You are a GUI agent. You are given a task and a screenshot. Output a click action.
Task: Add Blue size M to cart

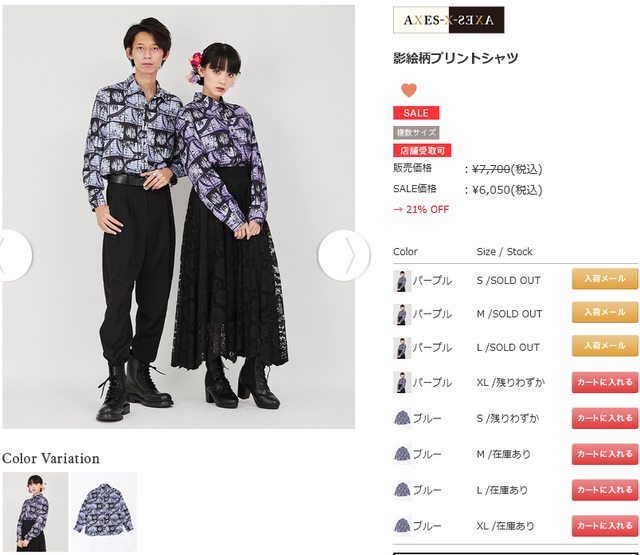click(604, 454)
